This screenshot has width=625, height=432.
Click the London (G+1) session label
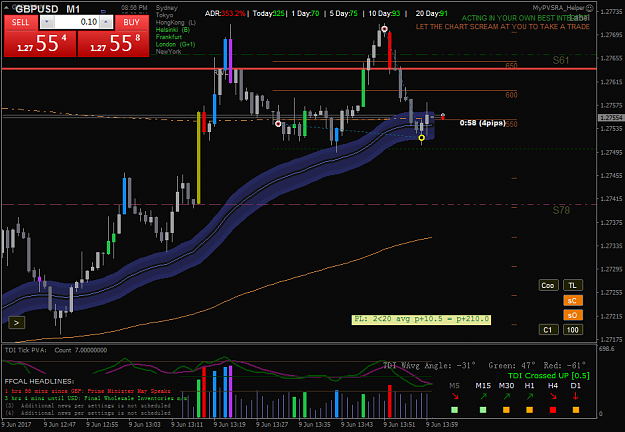175,44
